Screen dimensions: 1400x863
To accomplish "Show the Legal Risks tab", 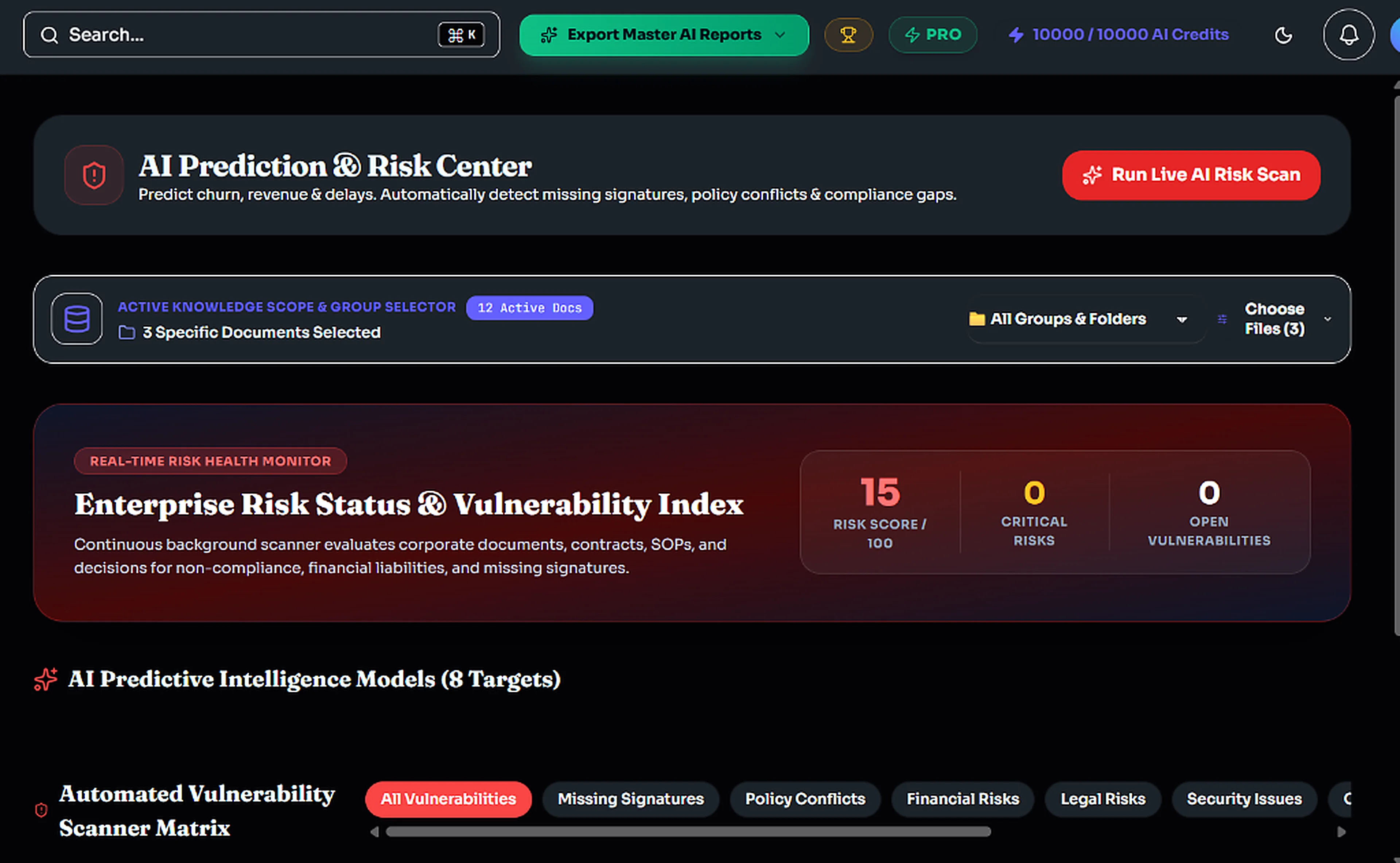I will pyautogui.click(x=1103, y=799).
